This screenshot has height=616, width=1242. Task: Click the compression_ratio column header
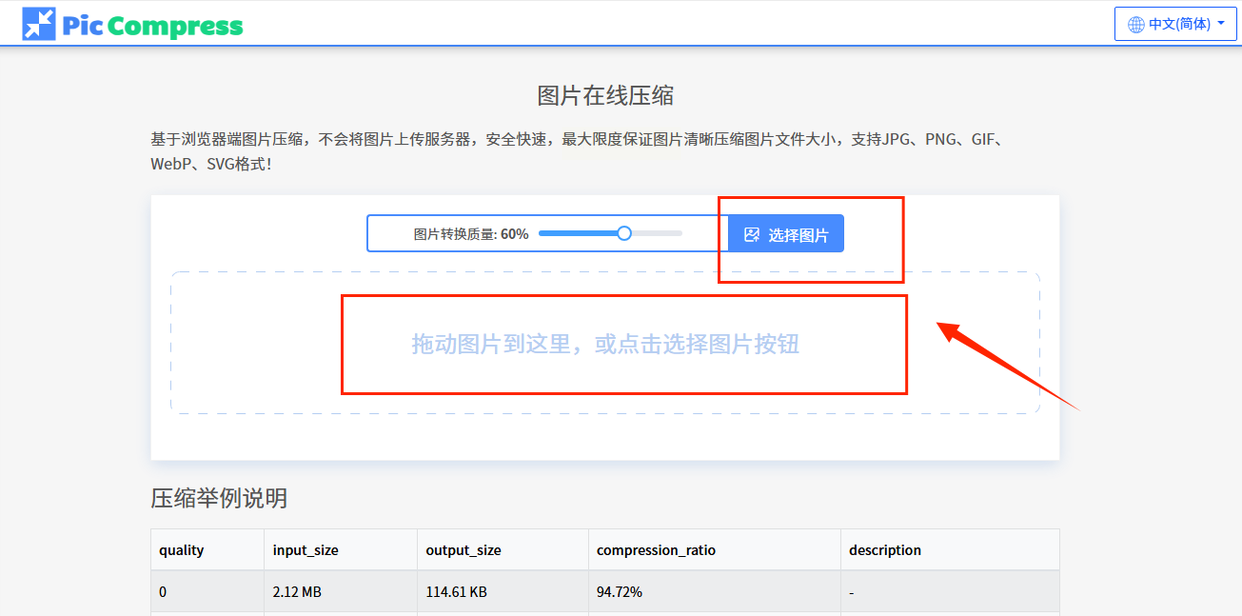[x=715, y=550]
